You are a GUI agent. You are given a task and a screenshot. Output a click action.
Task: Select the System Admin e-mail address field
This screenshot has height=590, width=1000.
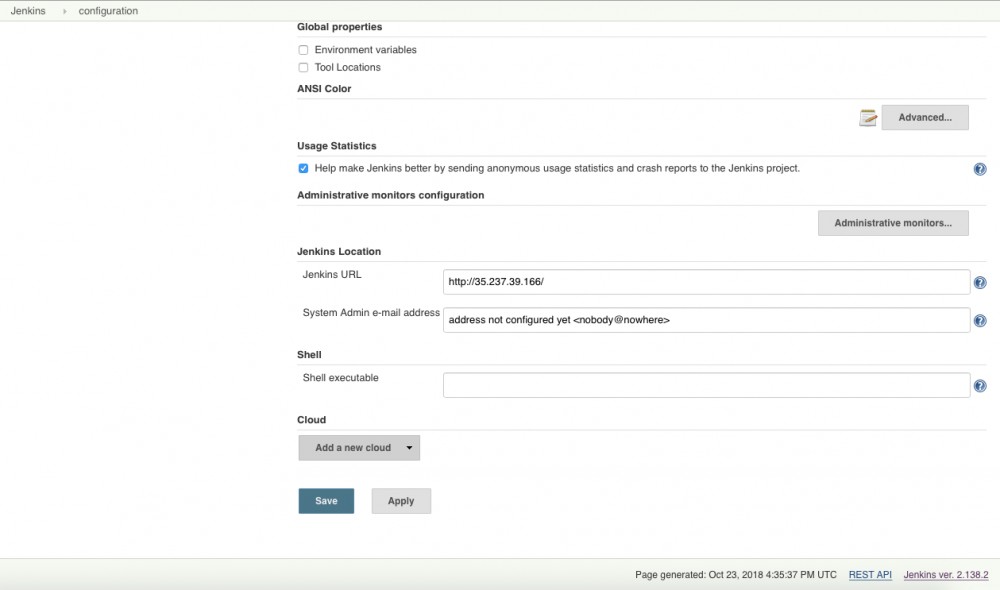tap(707, 320)
